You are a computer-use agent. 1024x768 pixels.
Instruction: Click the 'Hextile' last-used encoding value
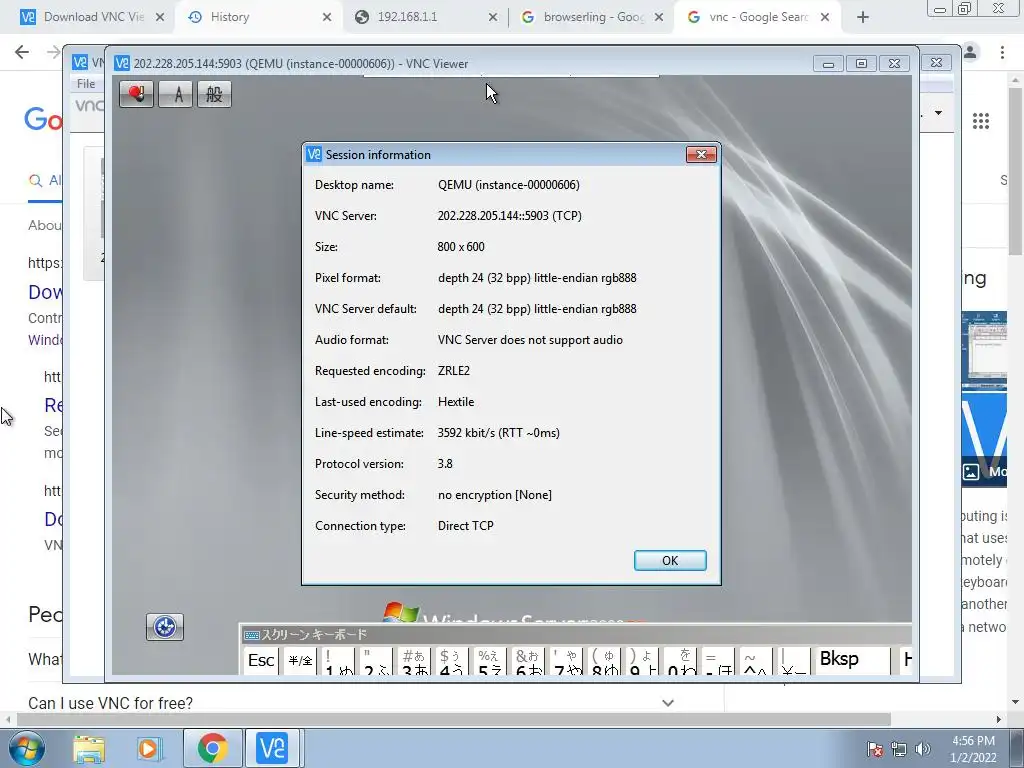(x=456, y=402)
